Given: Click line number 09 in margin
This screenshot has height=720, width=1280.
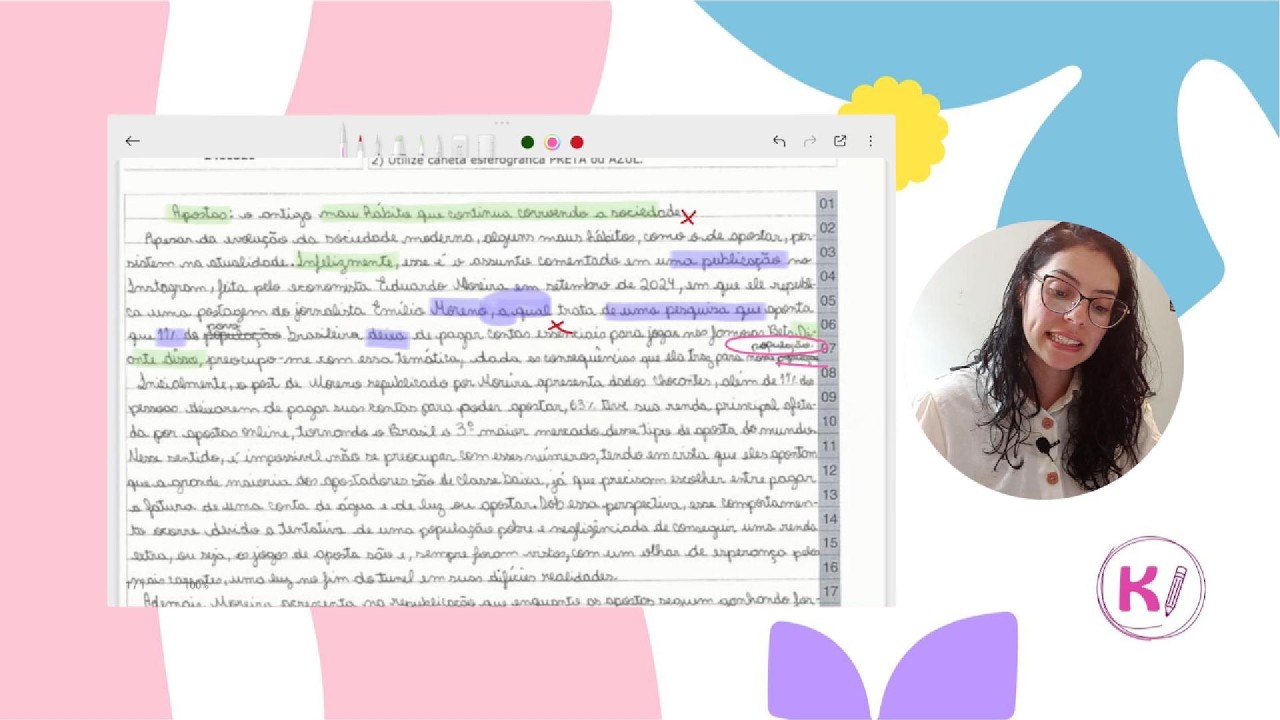Looking at the screenshot, I should click(827, 397).
